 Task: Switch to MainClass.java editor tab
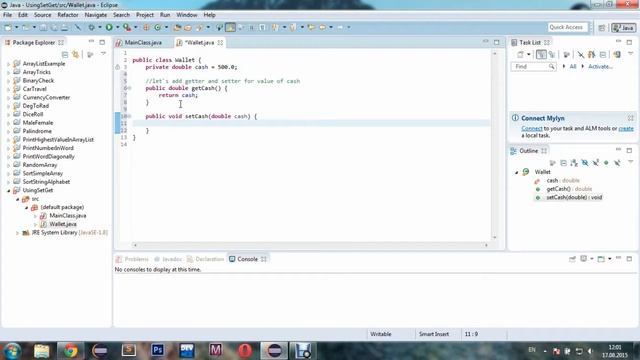point(143,42)
